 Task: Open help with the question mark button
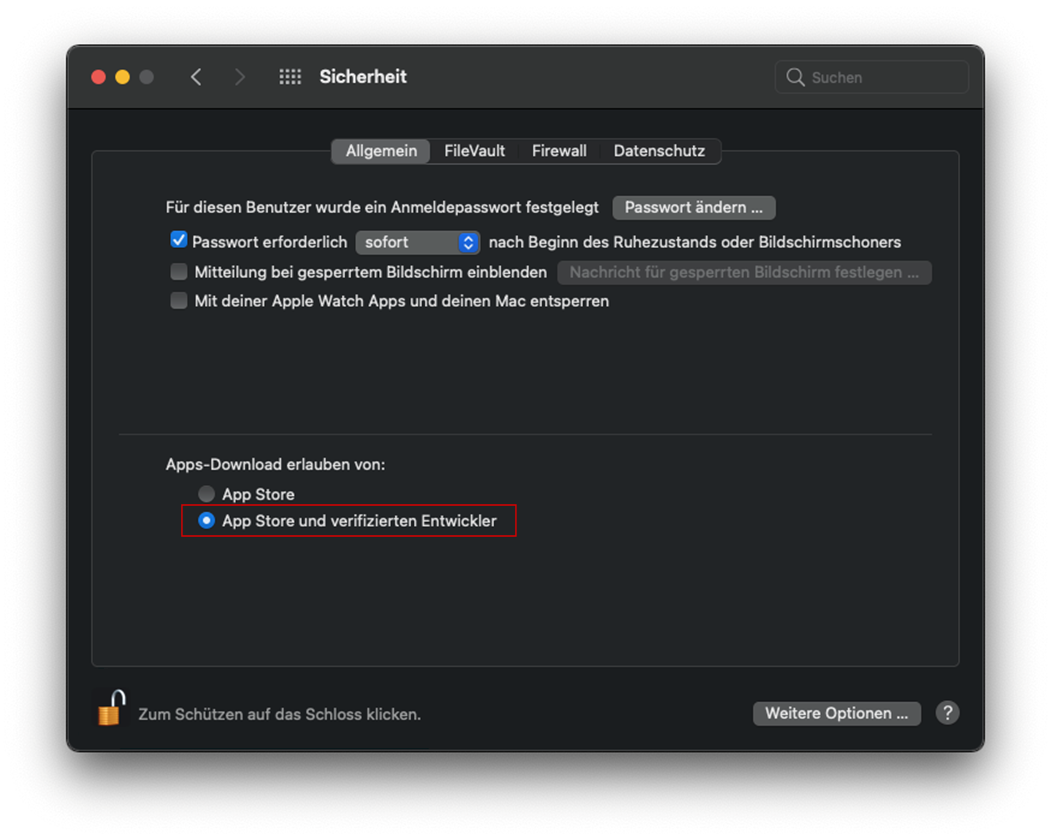pos(947,713)
